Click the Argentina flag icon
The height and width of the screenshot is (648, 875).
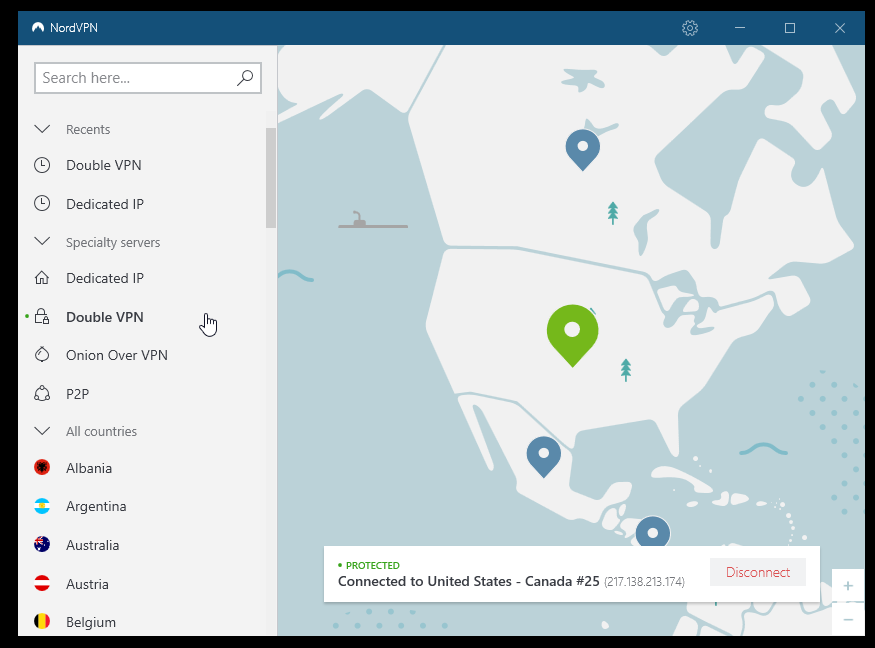(42, 506)
